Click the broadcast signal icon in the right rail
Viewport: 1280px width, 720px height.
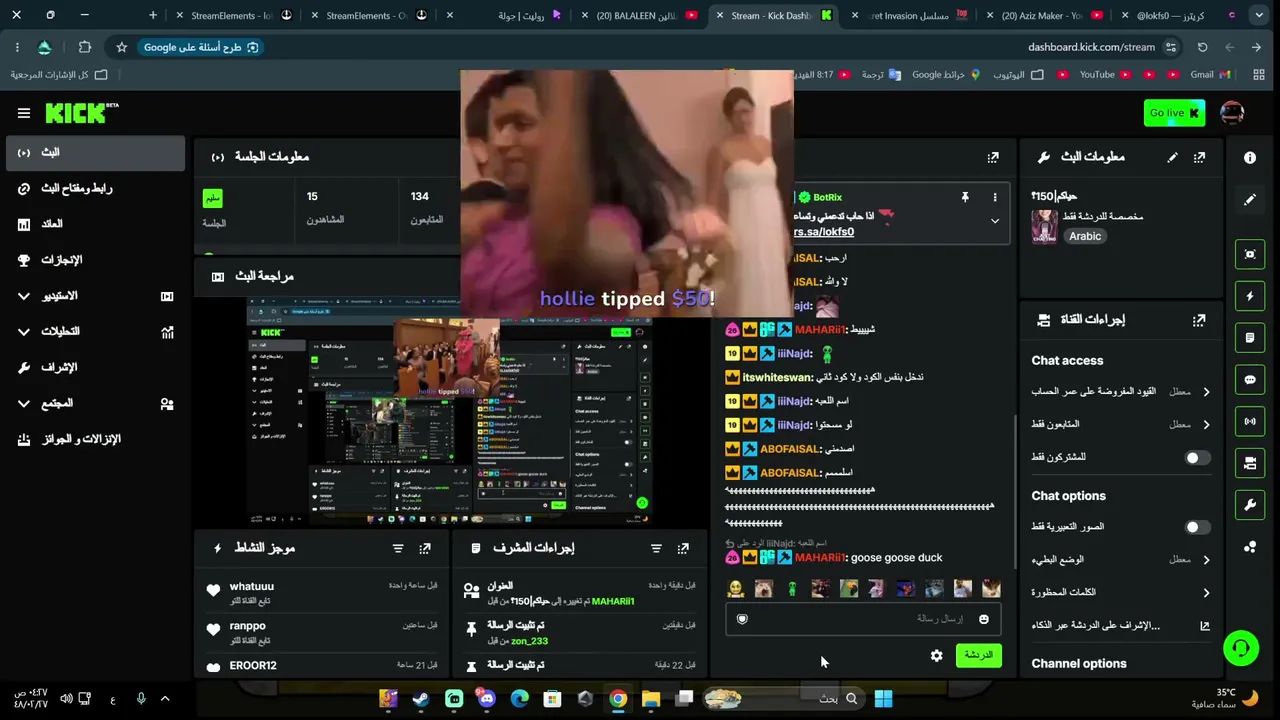(1250, 422)
